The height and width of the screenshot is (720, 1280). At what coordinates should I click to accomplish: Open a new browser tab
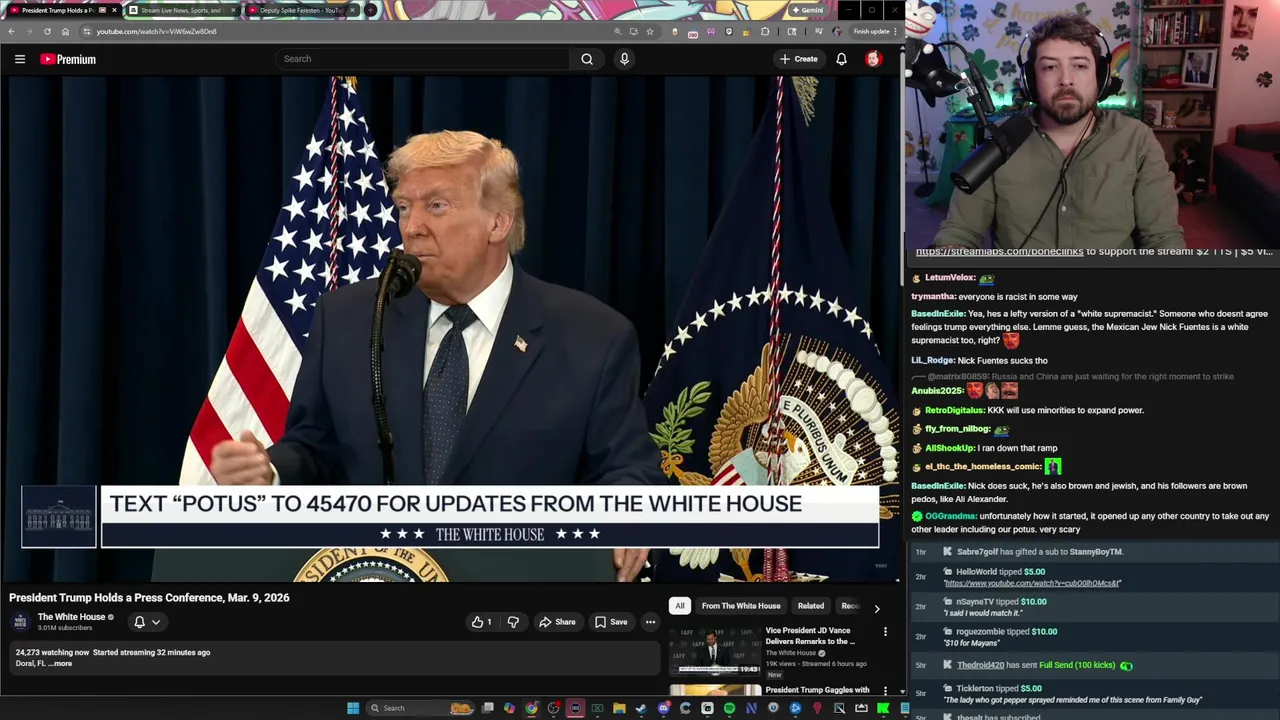point(371,10)
